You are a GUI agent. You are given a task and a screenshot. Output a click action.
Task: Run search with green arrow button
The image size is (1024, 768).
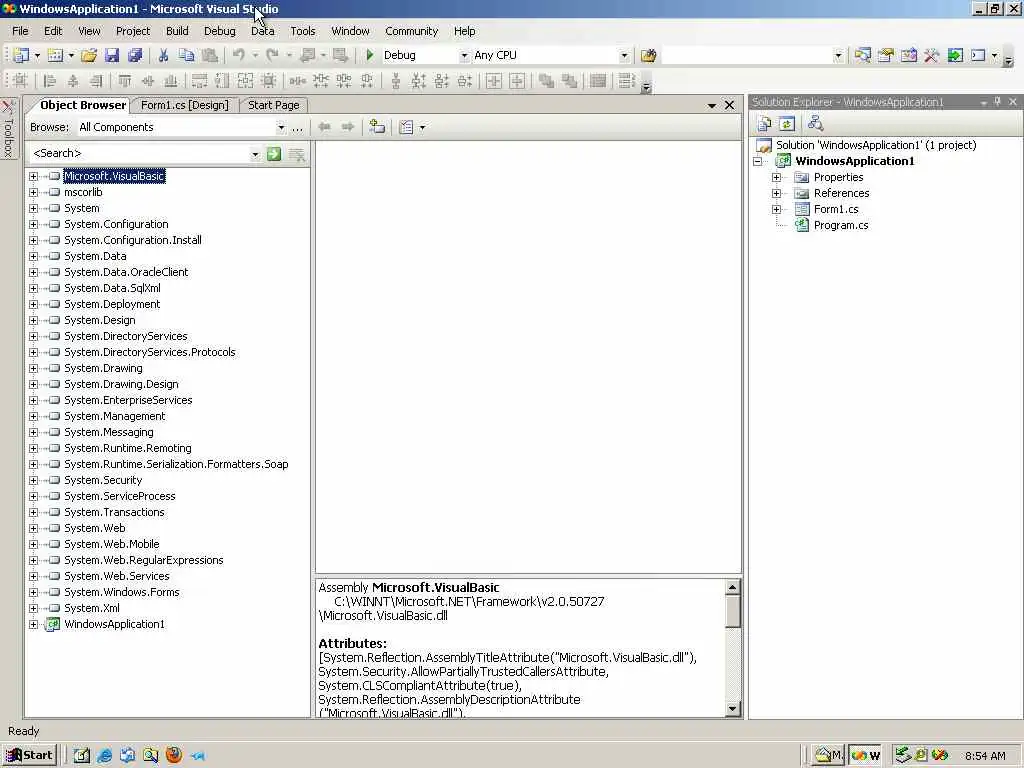[274, 153]
